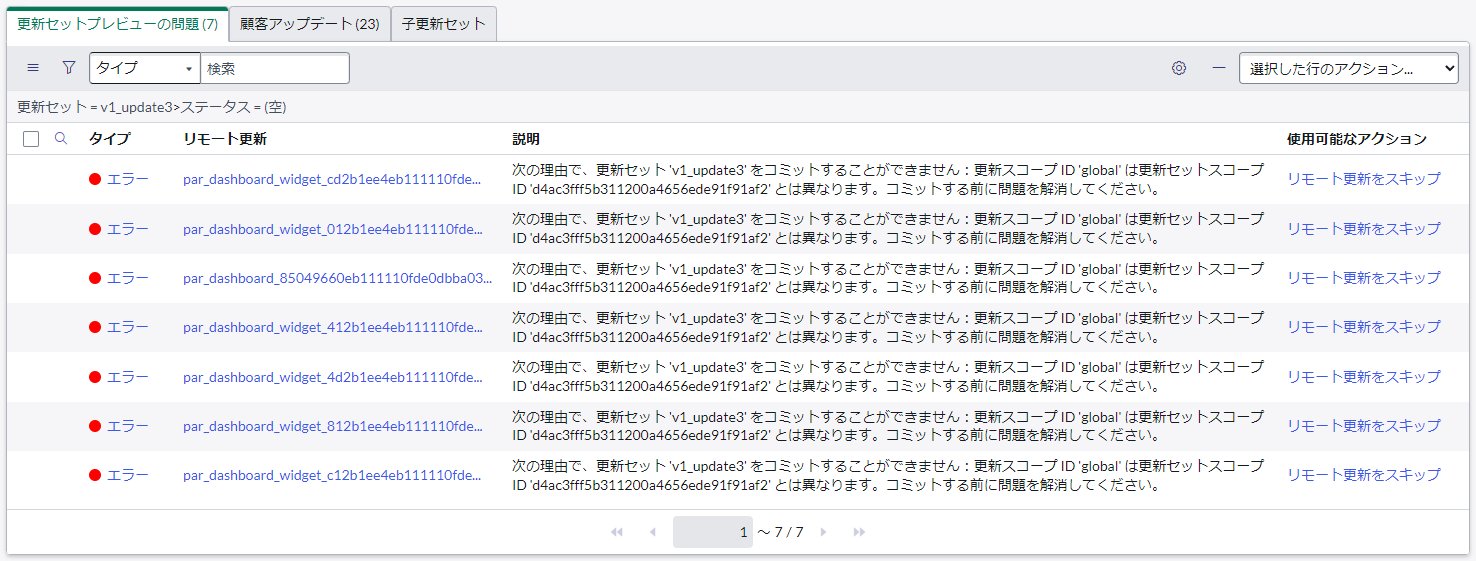Switch to 子更新セット tab
The width and height of the screenshot is (1476, 561).
click(444, 24)
